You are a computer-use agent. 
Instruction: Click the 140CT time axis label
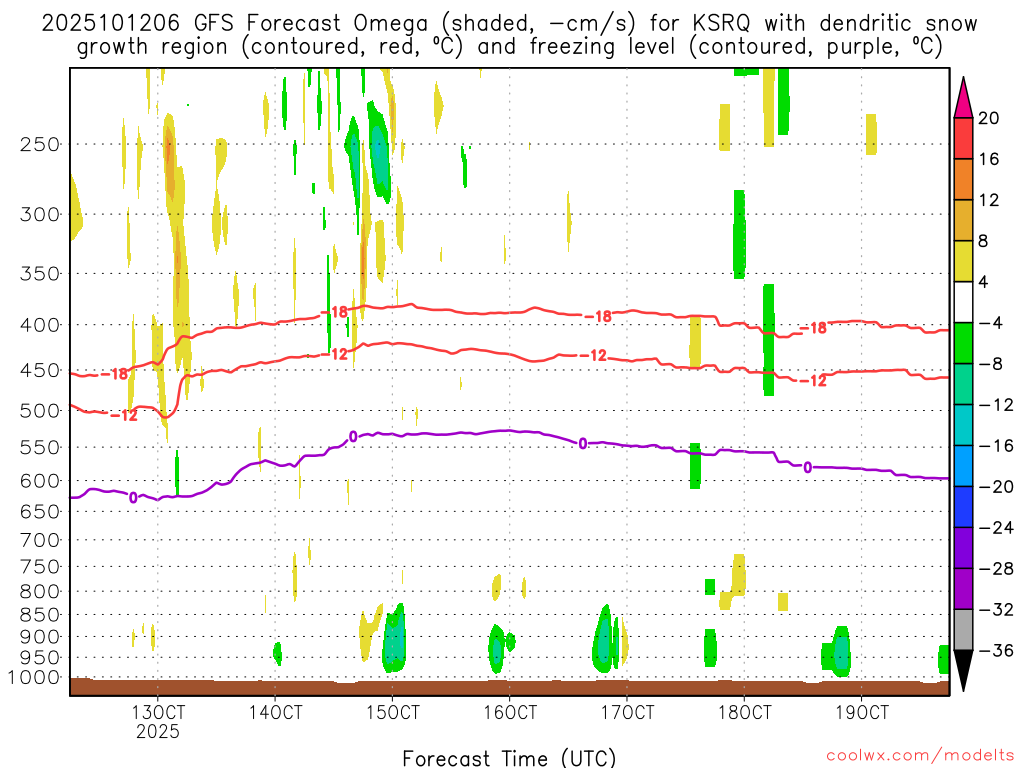click(x=275, y=712)
